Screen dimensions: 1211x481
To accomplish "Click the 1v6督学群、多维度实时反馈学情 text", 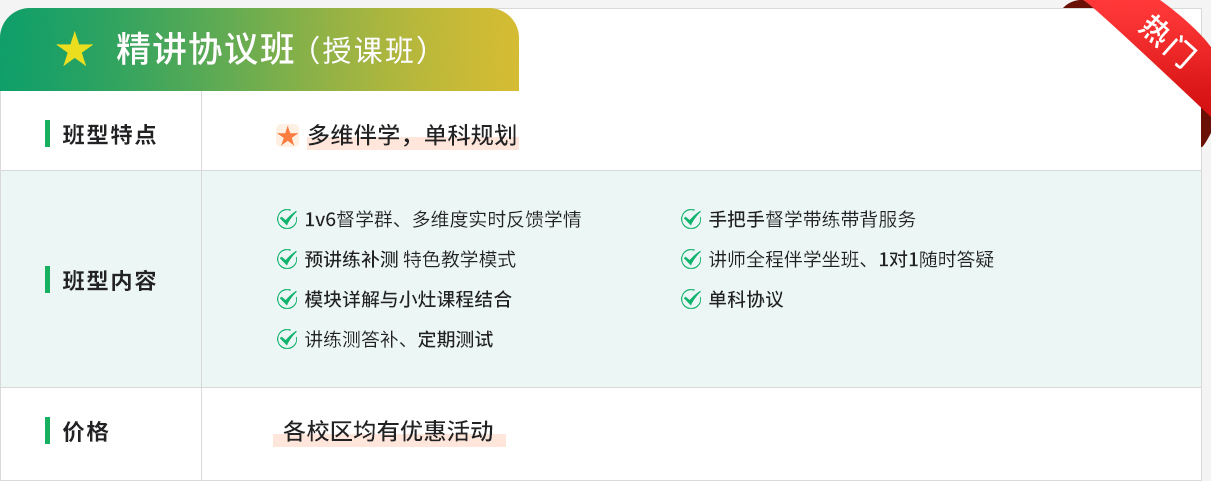I will (x=443, y=219).
